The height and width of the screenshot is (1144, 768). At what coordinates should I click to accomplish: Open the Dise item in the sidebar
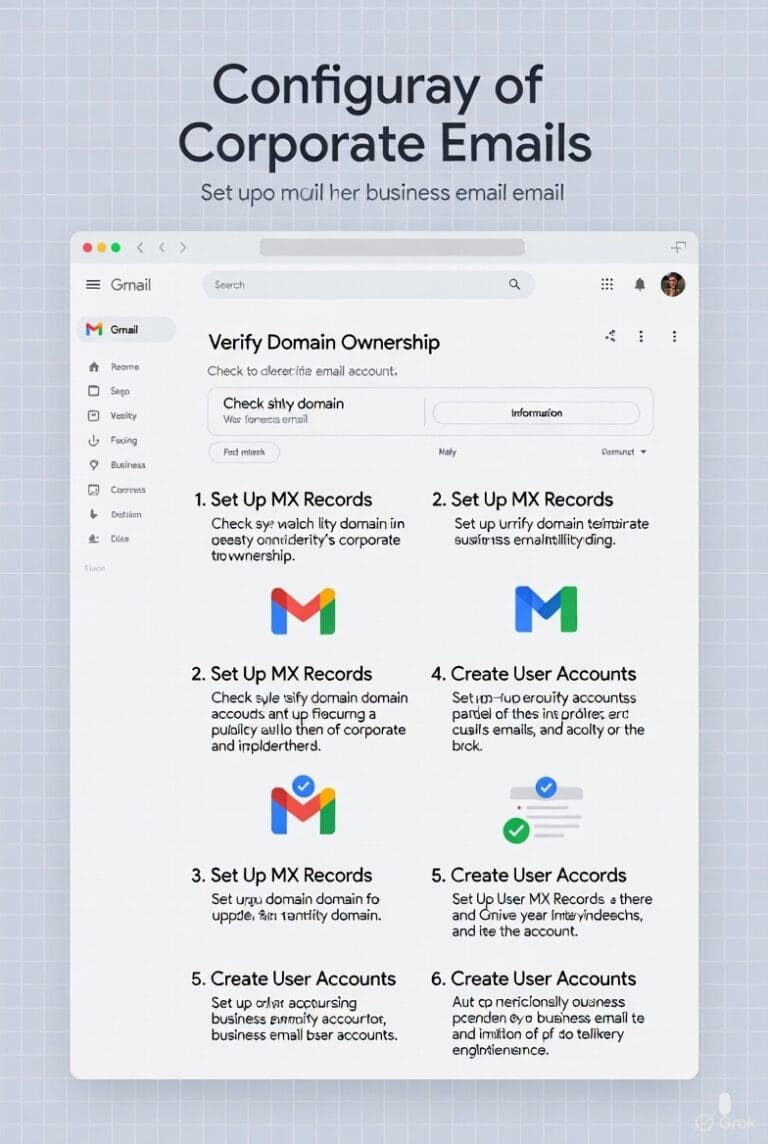tap(109, 538)
